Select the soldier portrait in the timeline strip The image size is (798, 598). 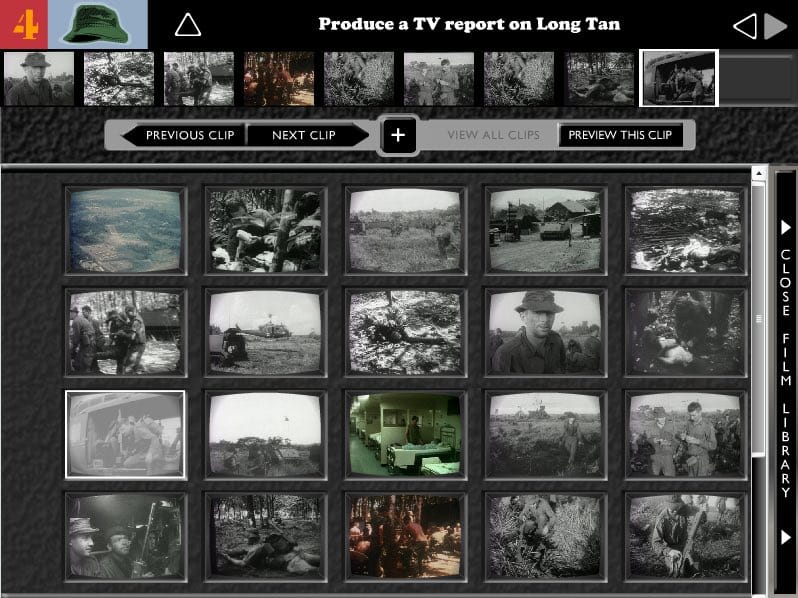click(x=39, y=79)
